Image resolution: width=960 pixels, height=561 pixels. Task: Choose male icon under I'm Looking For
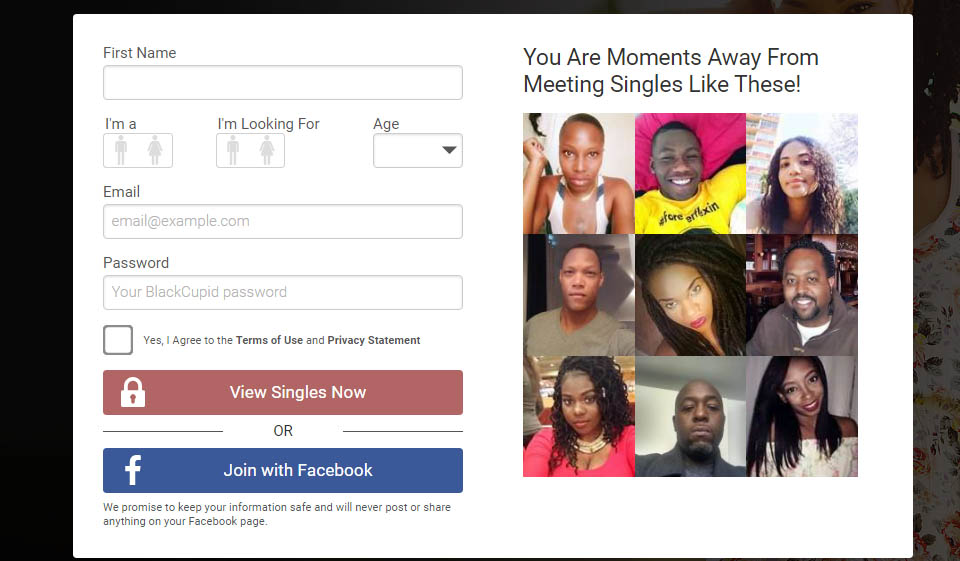(233, 151)
